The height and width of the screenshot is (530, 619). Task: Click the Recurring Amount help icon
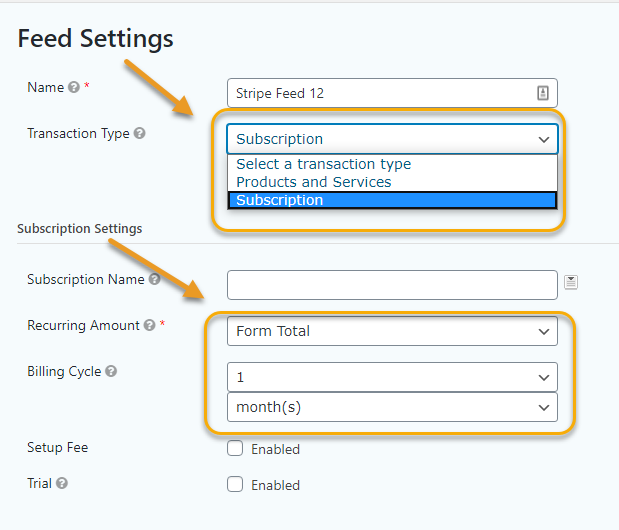[150, 325]
